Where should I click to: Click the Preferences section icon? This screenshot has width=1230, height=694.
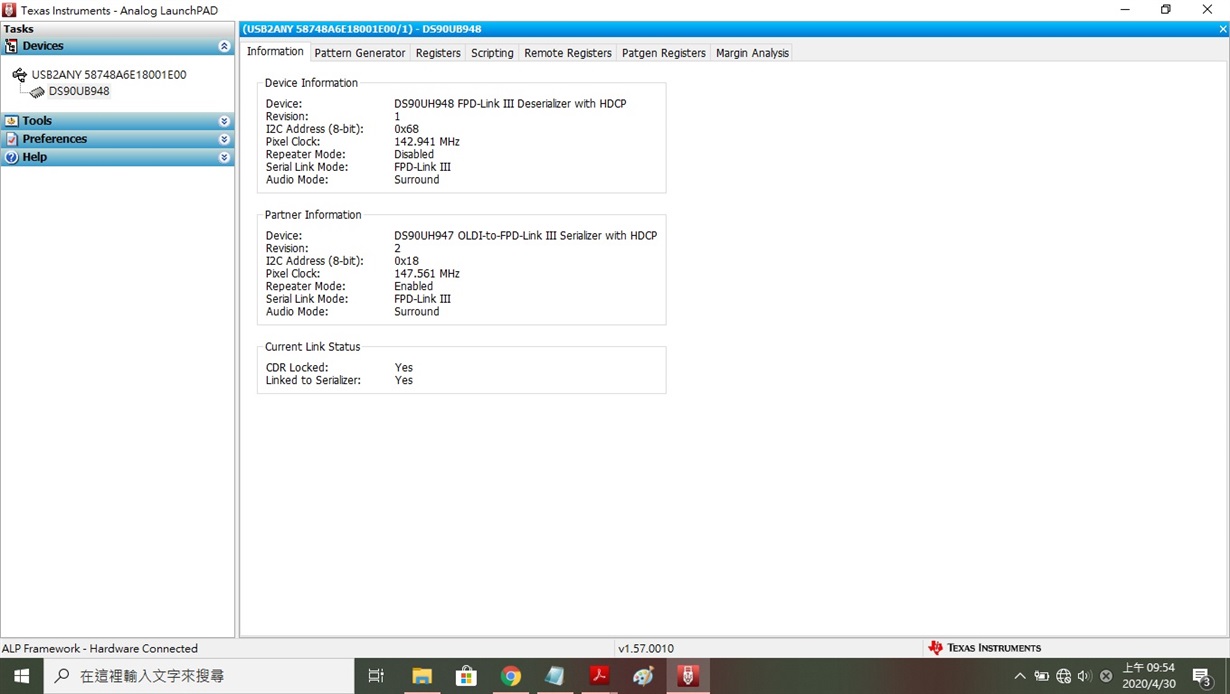[x=11, y=139]
